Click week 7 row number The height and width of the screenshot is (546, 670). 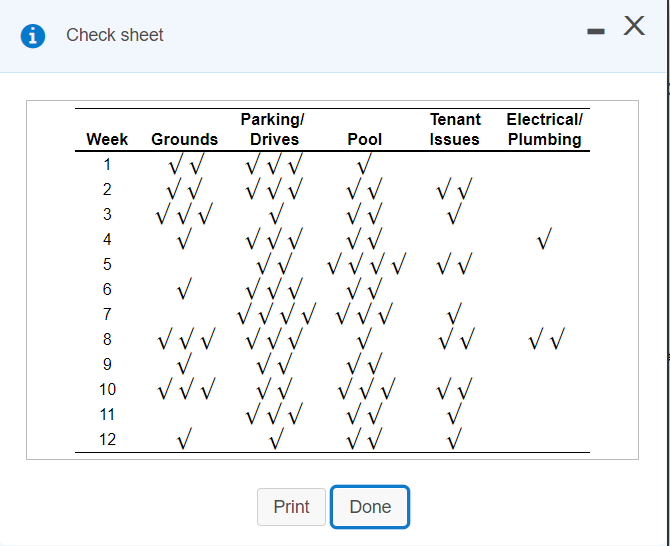[x=107, y=314]
